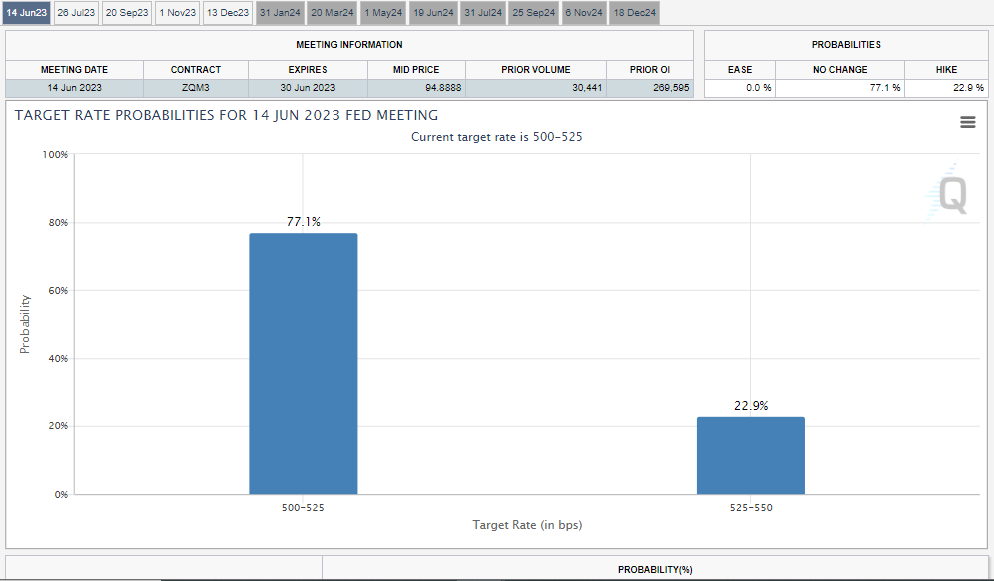This screenshot has height=581, width=994.
Task: Go to the 1 May24 tab
Action: coord(383,13)
